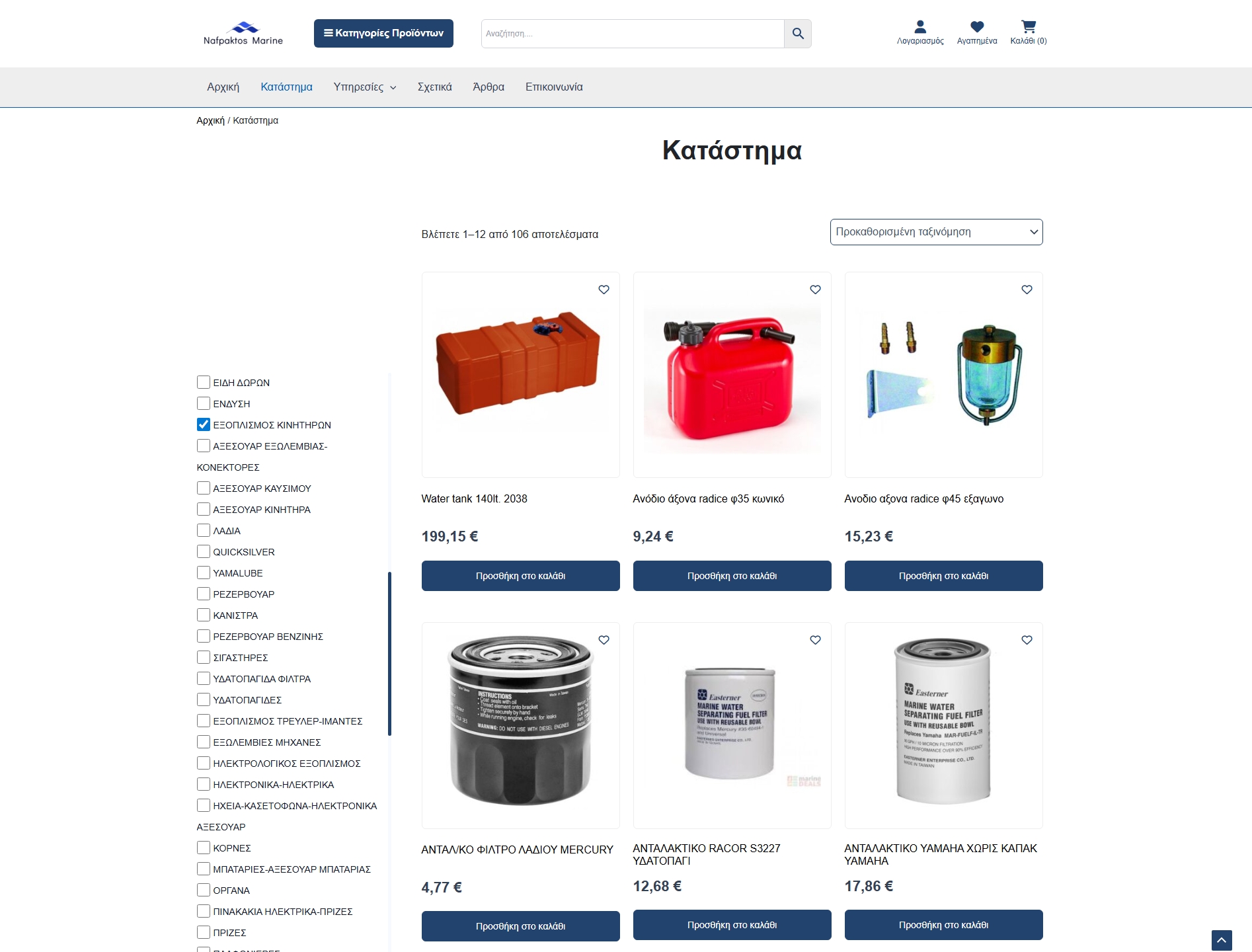Check the ΗΛΕΚΤΡΟΛΟΓΙΚΟΣ ΕΞΟΠΛΙΣΜΟΣ filter
This screenshot has height=952, width=1252.
(204, 763)
